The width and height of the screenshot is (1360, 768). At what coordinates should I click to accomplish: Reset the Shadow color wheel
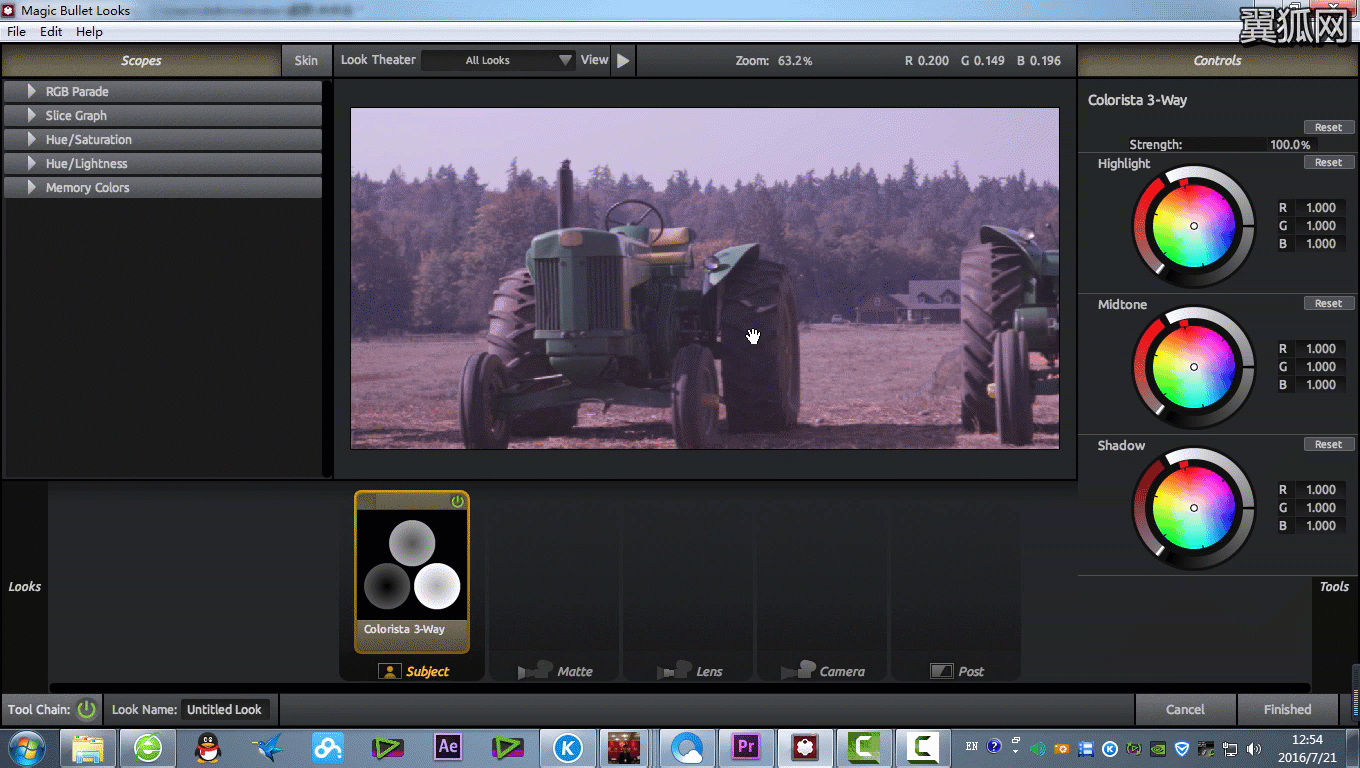pos(1328,444)
